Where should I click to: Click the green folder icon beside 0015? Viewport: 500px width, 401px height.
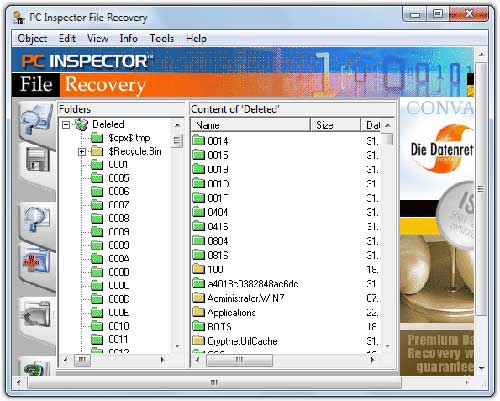[x=199, y=155]
